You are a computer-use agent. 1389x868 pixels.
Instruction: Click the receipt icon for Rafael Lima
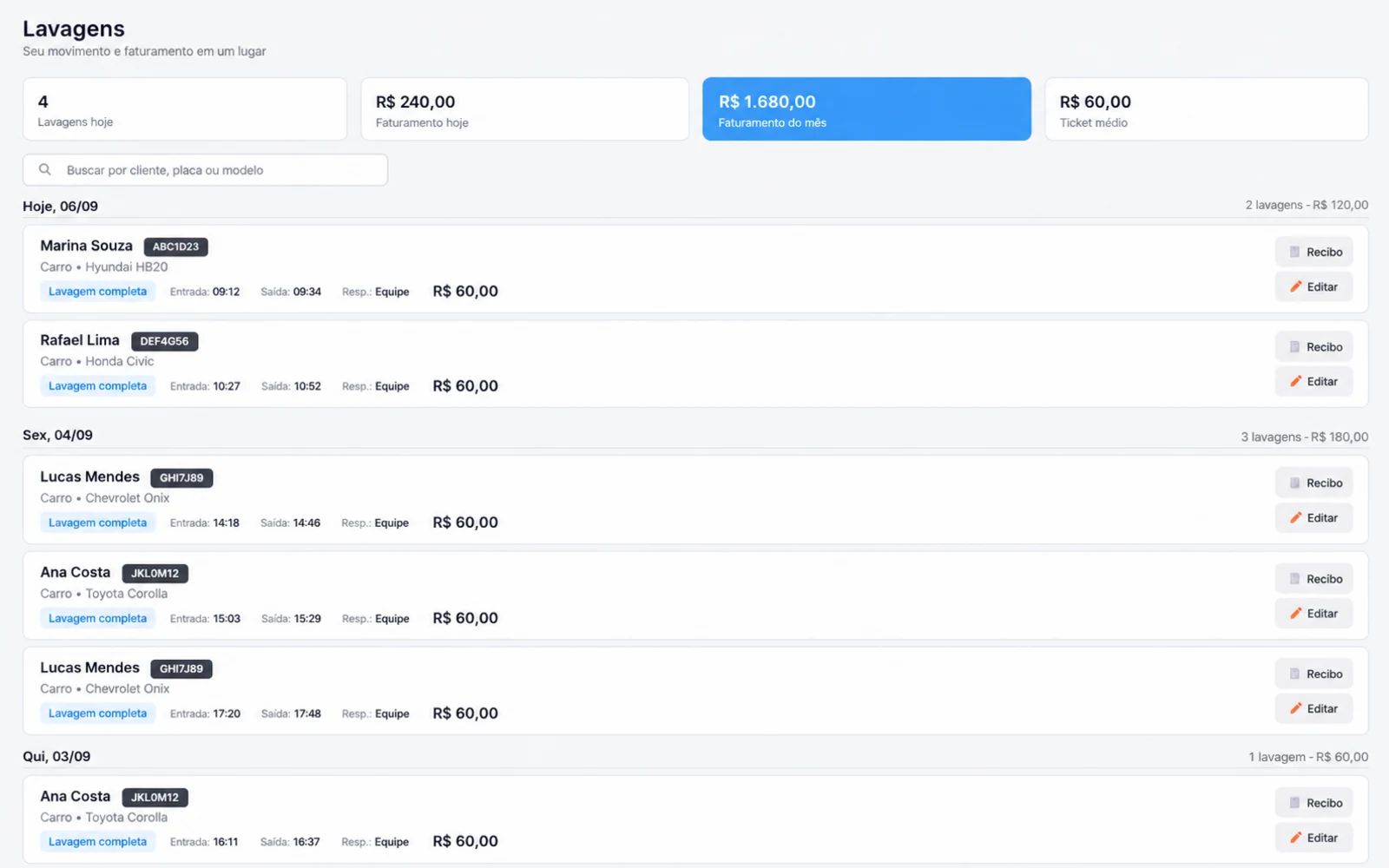point(1294,346)
